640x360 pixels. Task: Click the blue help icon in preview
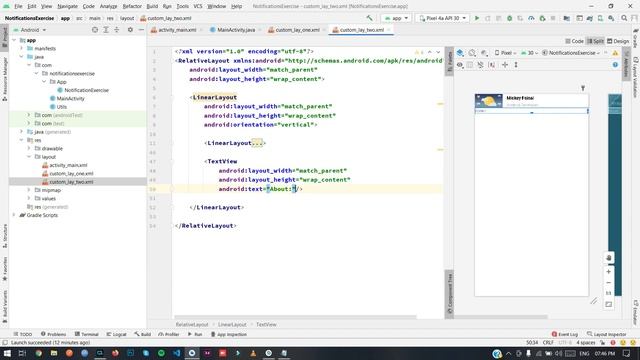pyautogui.click(x=615, y=65)
